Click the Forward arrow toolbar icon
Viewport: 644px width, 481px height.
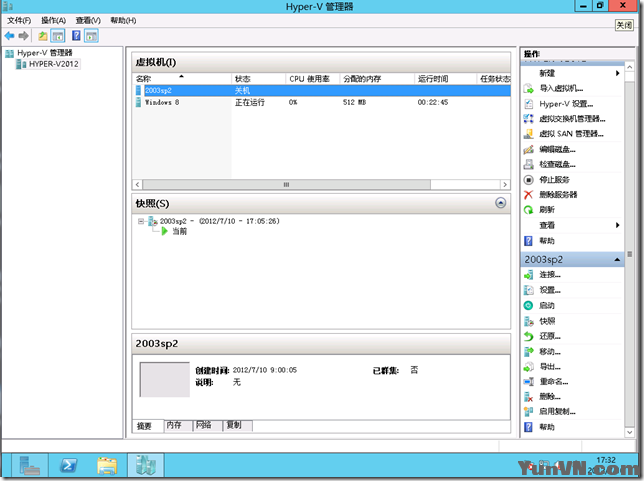point(23,36)
